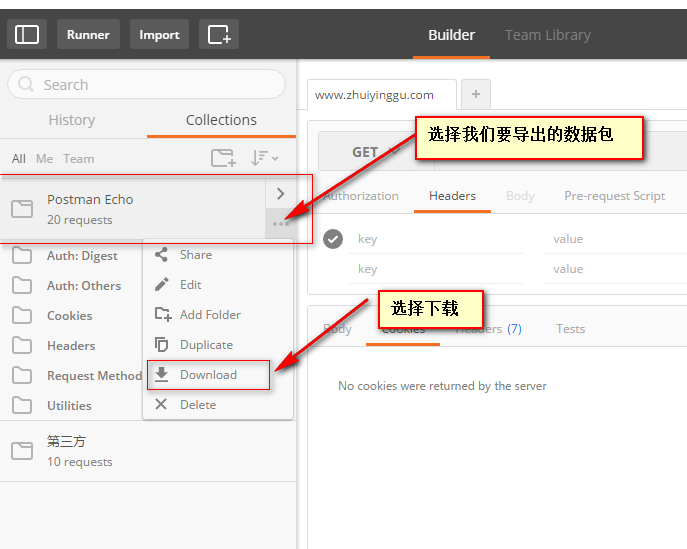This screenshot has height=549, width=687.
Task: Click the Download arrow icon
Action: click(x=161, y=375)
